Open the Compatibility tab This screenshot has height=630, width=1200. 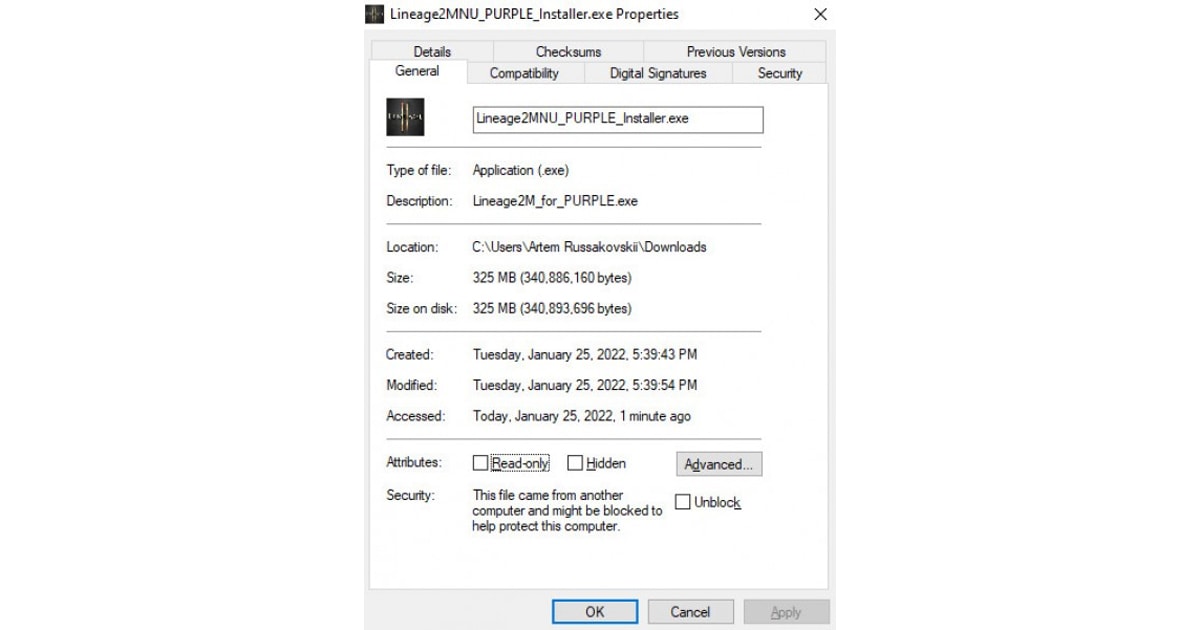(524, 73)
